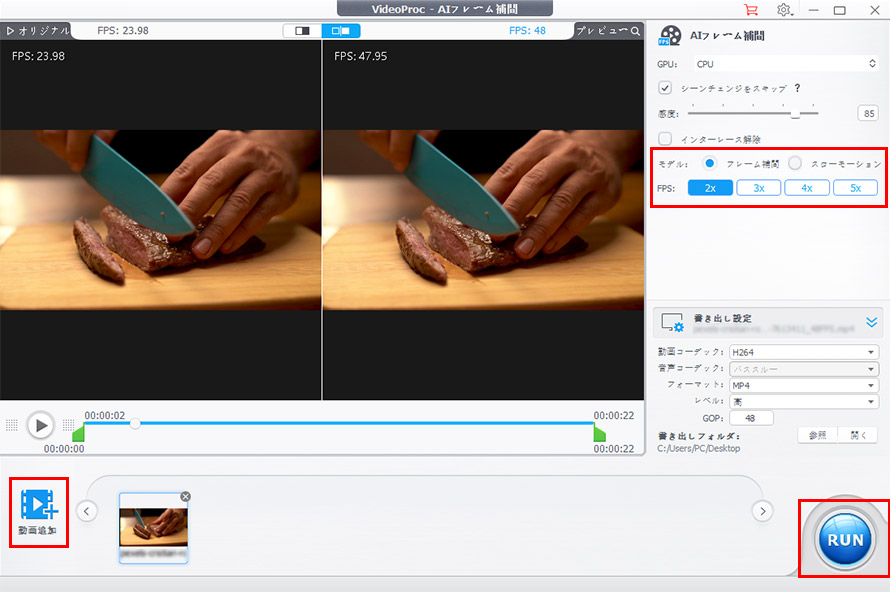Play the video with the play button
Screen dimensions: 890x592
tap(41, 425)
